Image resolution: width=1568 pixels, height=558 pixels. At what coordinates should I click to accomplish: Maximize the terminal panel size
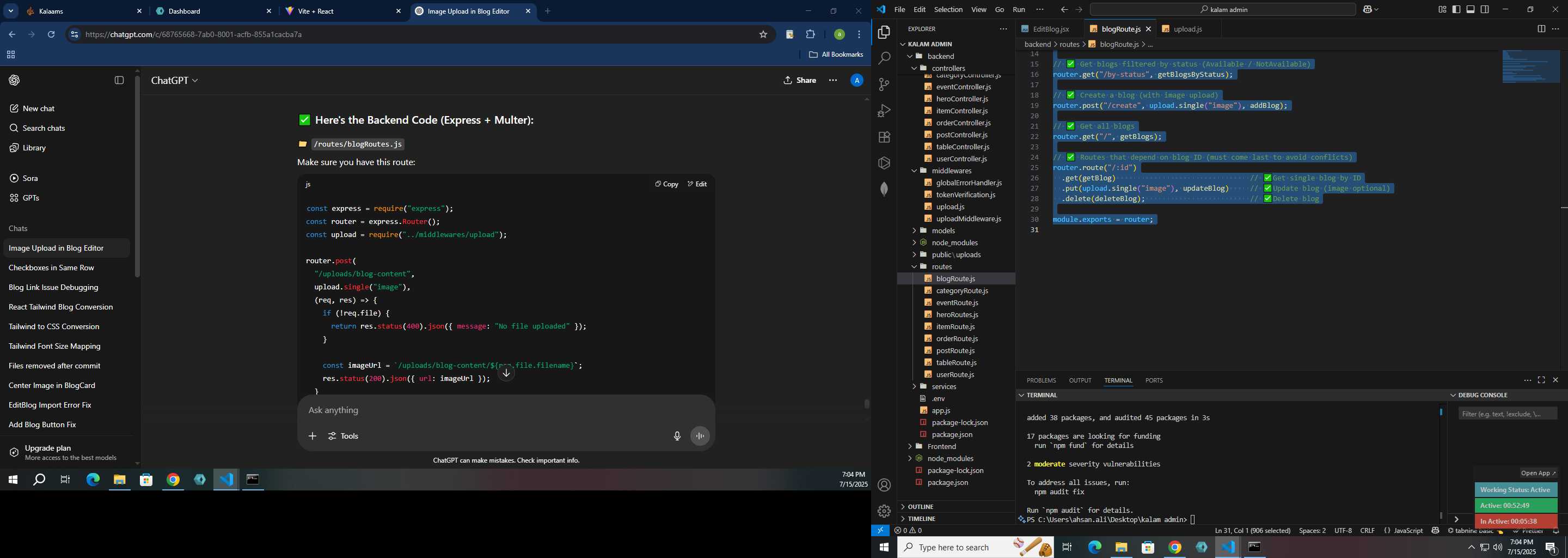pos(1541,380)
